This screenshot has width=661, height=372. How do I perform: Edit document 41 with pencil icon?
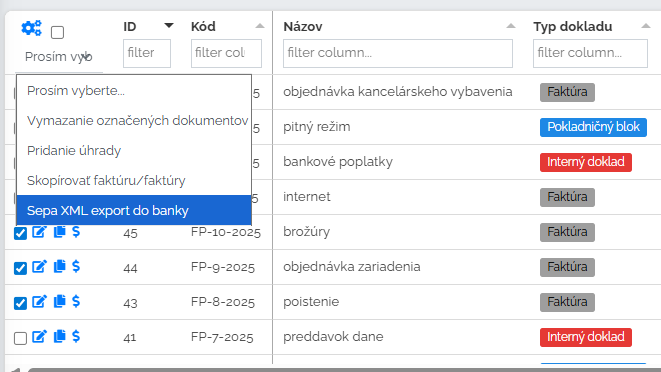(40, 337)
